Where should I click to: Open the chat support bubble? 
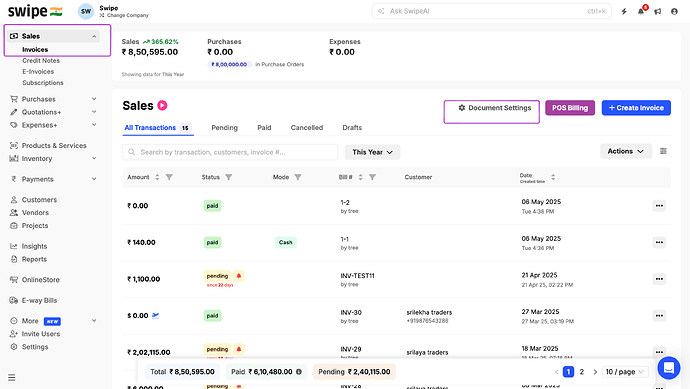pos(669,367)
